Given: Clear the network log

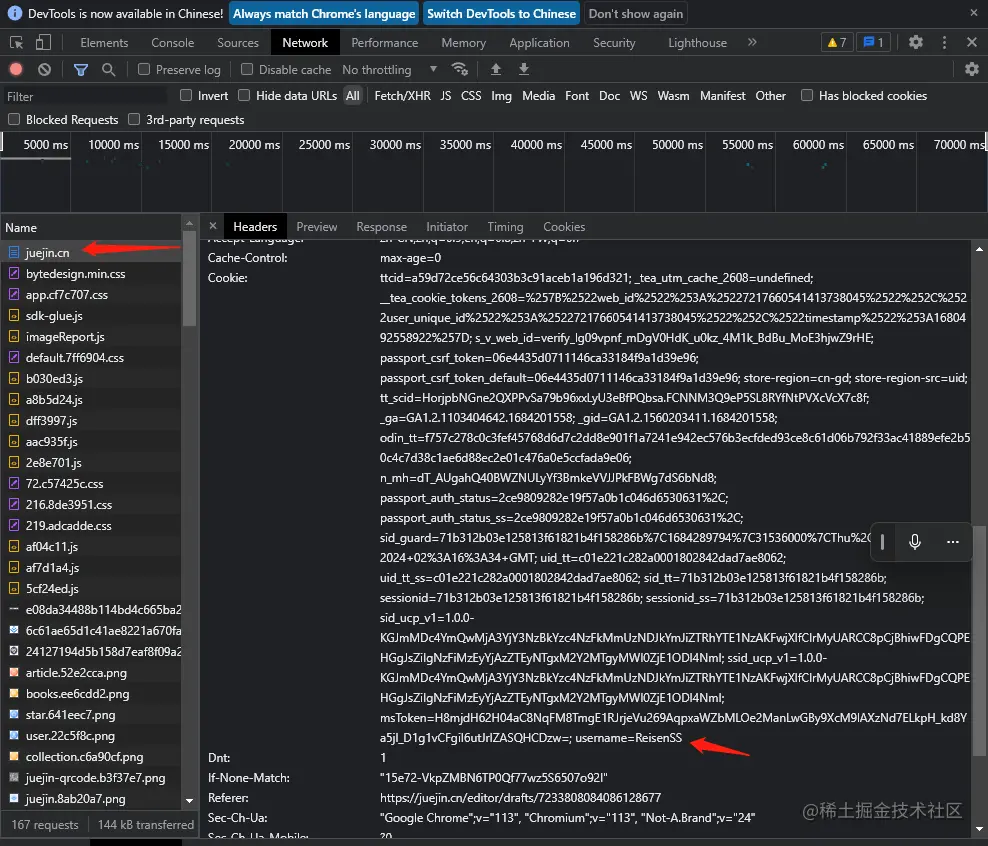Looking at the screenshot, I should pos(41,69).
